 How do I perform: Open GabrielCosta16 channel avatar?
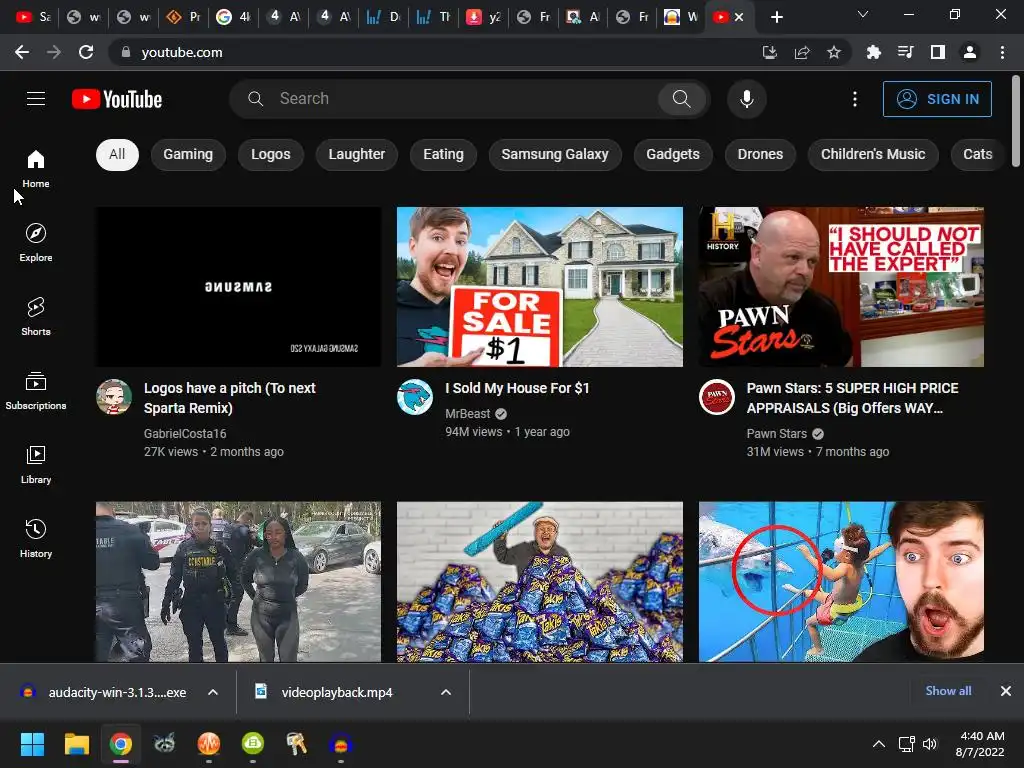(x=114, y=396)
